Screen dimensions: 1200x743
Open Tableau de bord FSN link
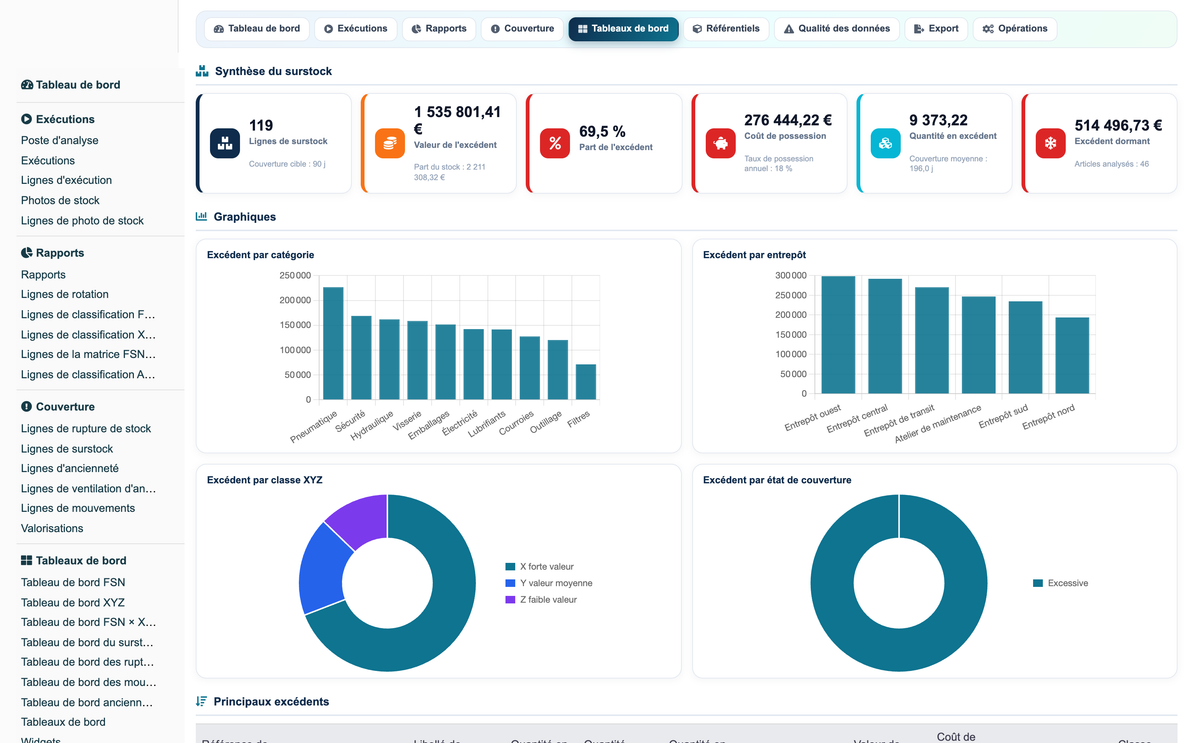73,583
